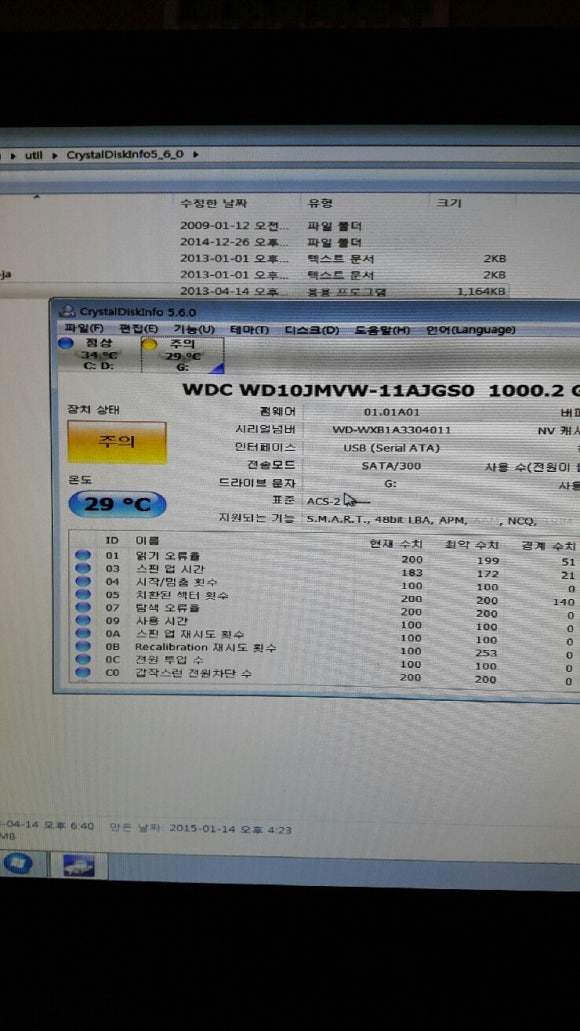This screenshot has width=580, height=1031.
Task: Click the blue circle icon on the 정상 disk tab
Action: pos(65,343)
